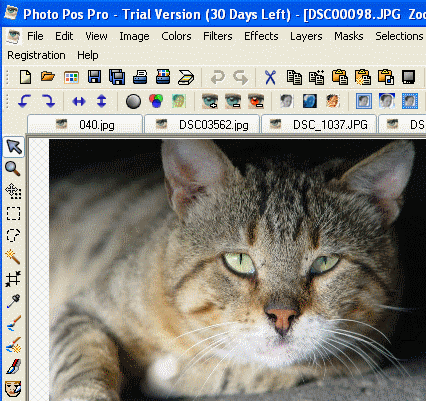The height and width of the screenshot is (401, 426).
Task: Open the Help menu
Action: [88, 55]
